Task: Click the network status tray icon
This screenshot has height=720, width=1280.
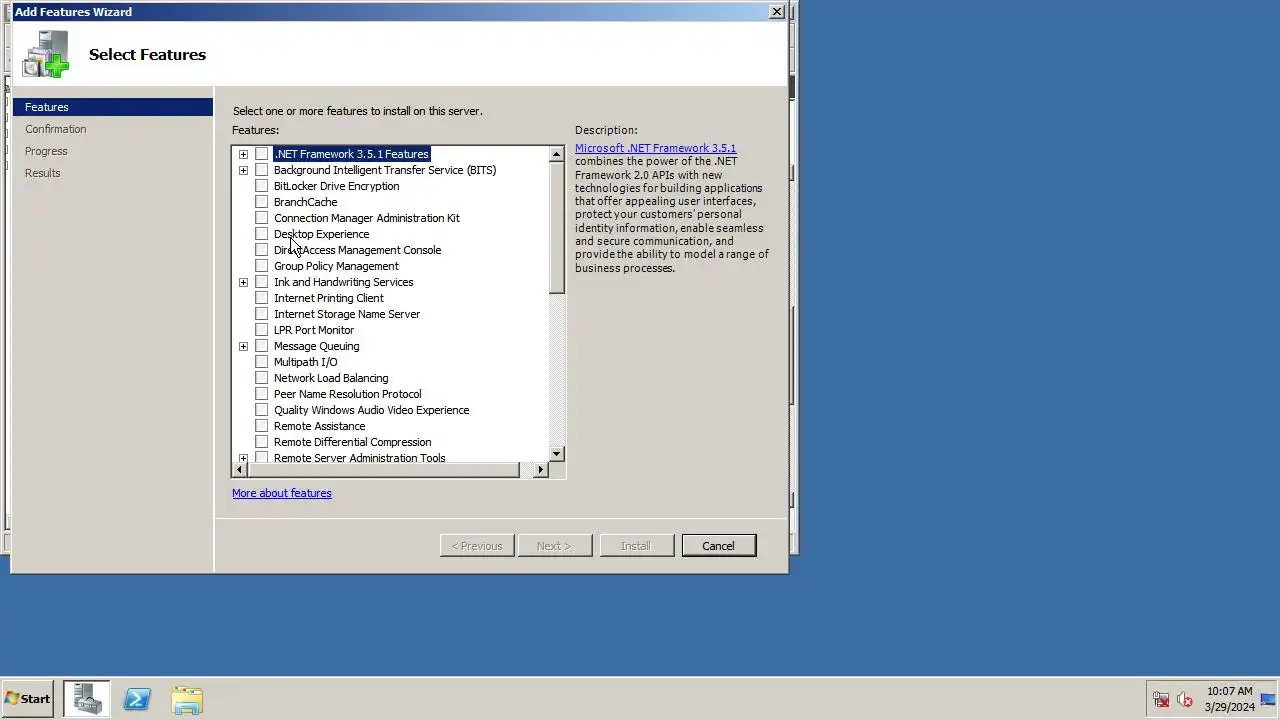Action: [1161, 700]
